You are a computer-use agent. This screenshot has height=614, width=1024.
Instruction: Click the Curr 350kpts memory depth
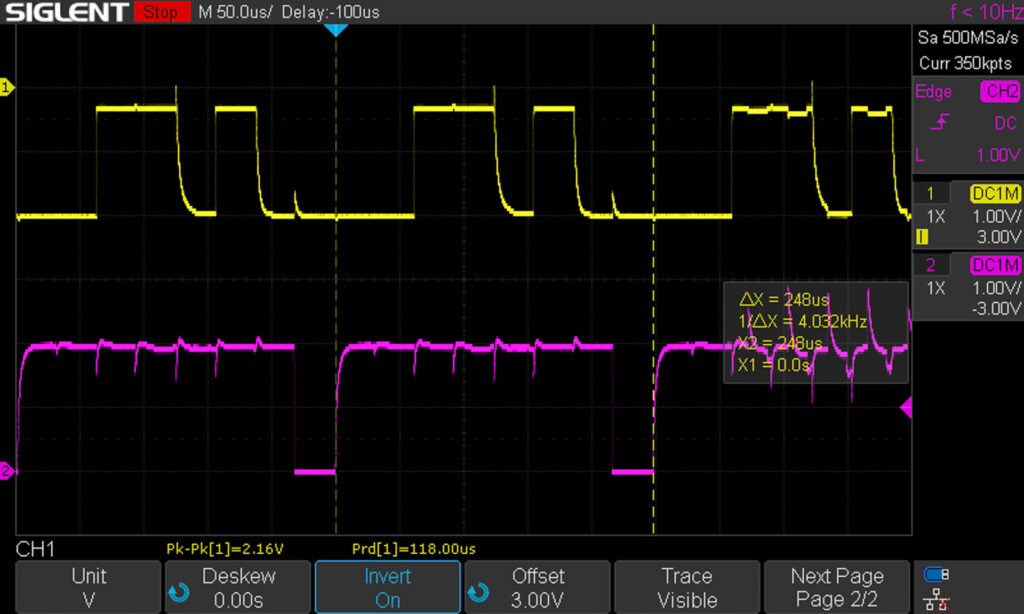pos(965,63)
